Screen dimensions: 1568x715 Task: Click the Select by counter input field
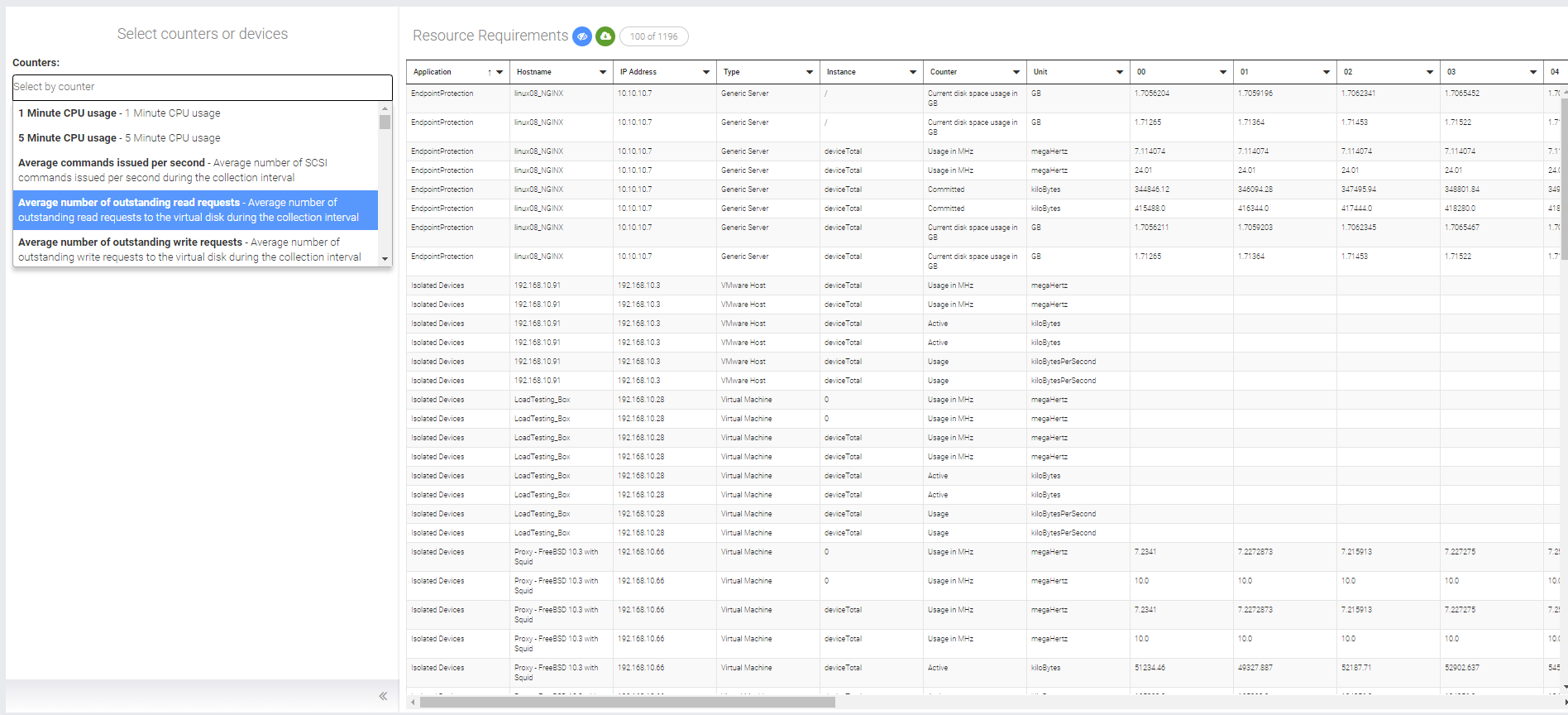203,87
